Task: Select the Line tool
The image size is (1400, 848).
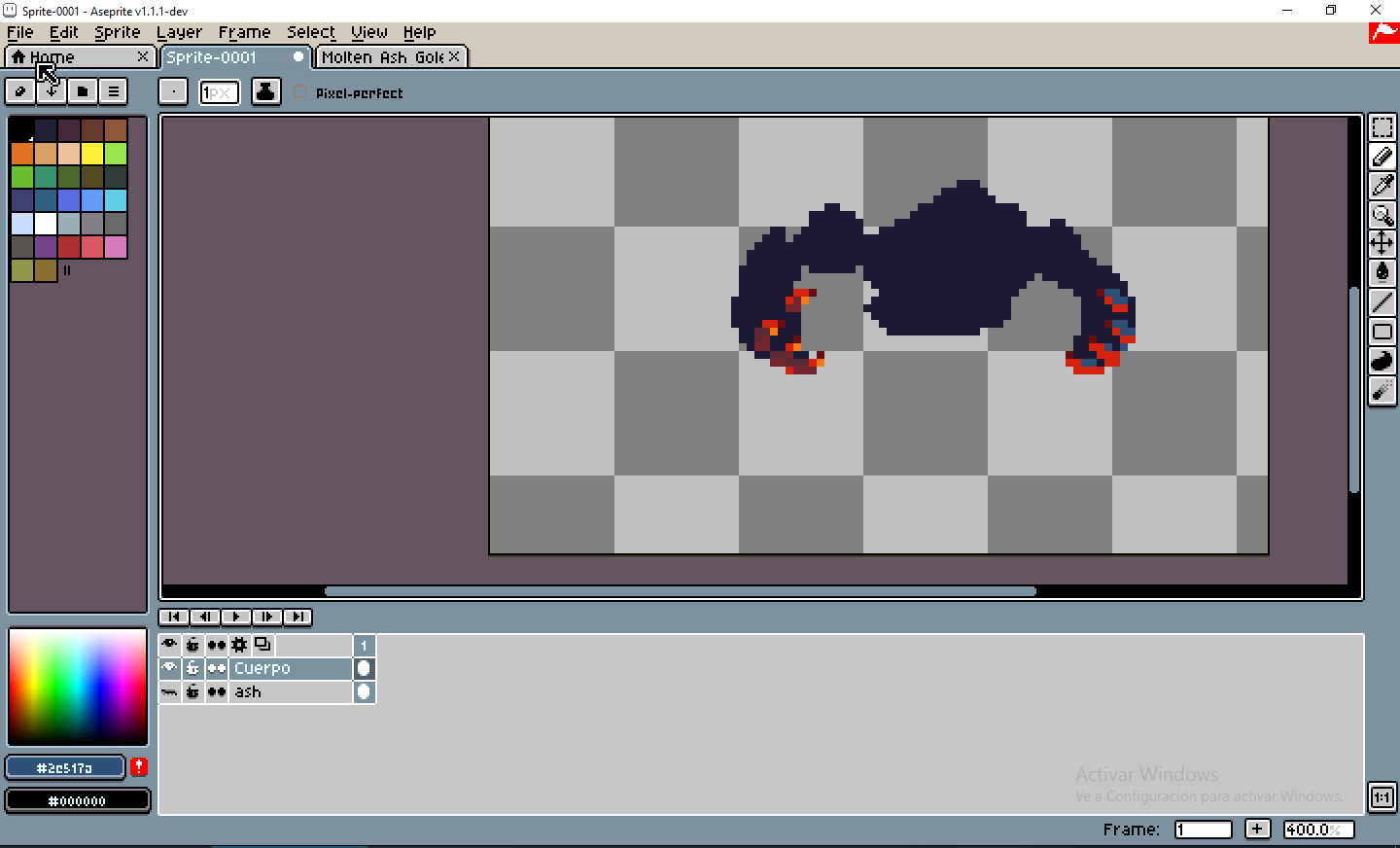Action: [1382, 302]
